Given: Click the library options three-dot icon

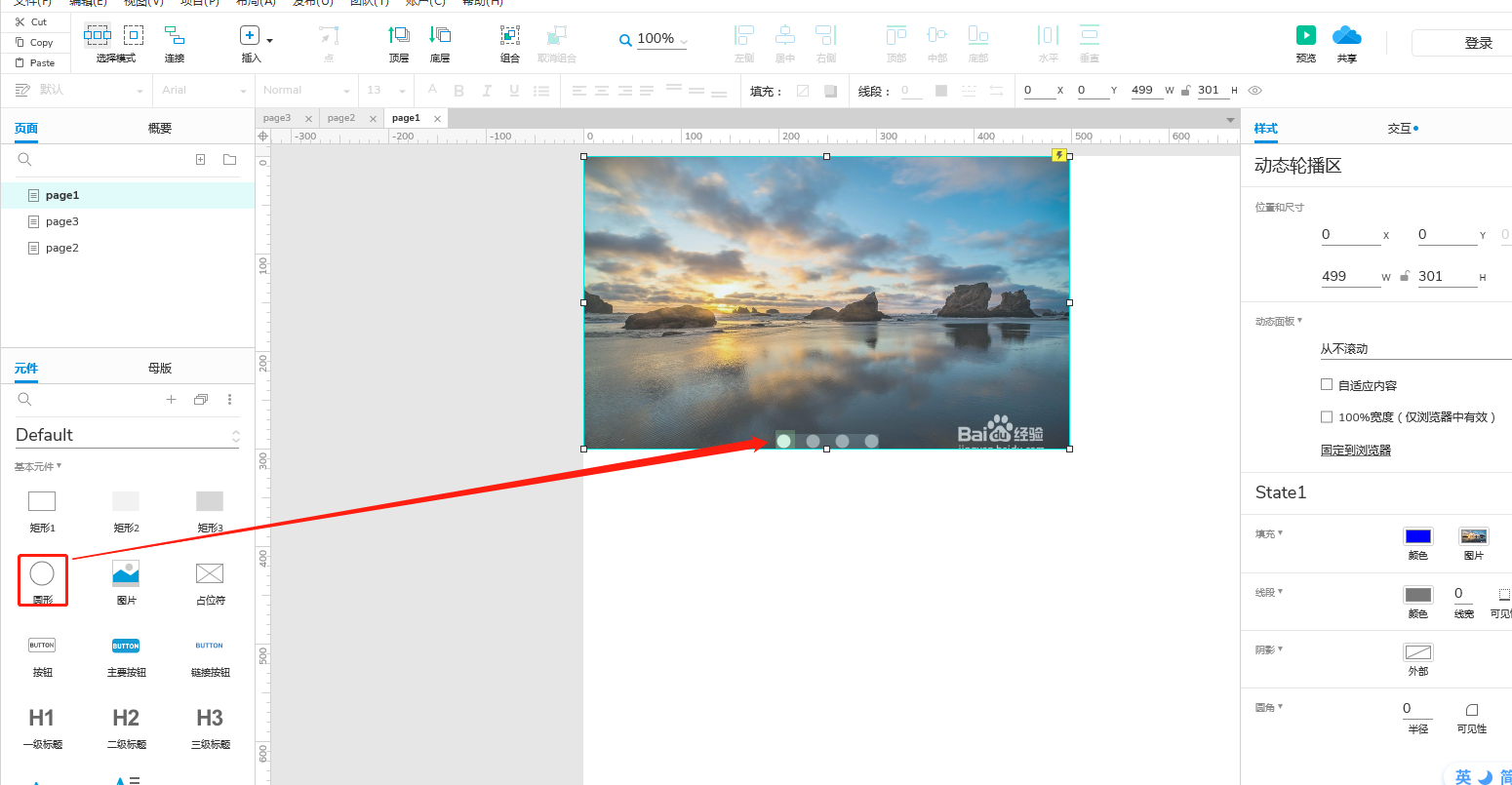Looking at the screenshot, I should coord(230,399).
